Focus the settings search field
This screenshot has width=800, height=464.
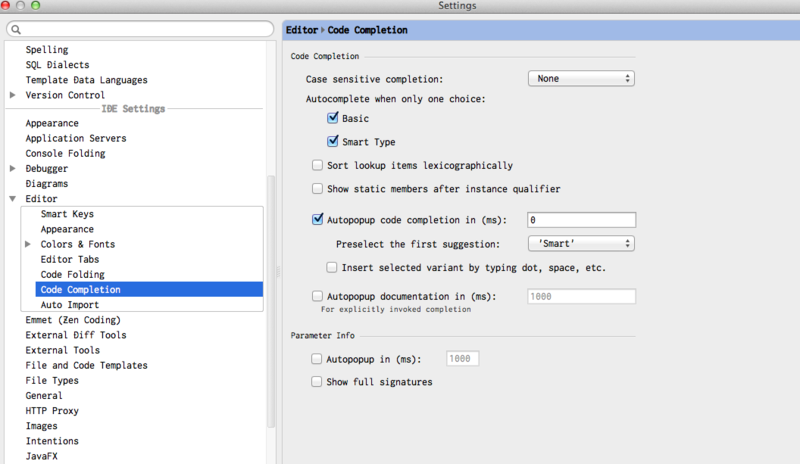pos(140,29)
